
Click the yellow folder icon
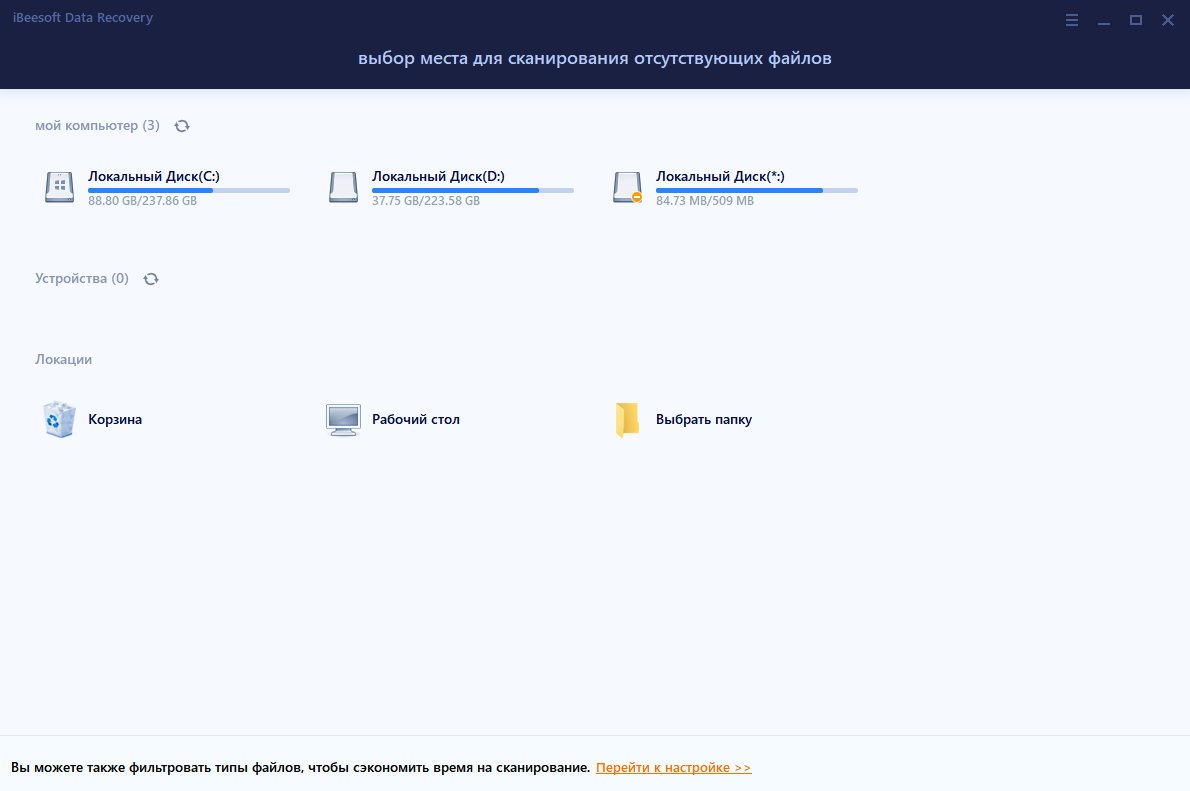point(627,420)
